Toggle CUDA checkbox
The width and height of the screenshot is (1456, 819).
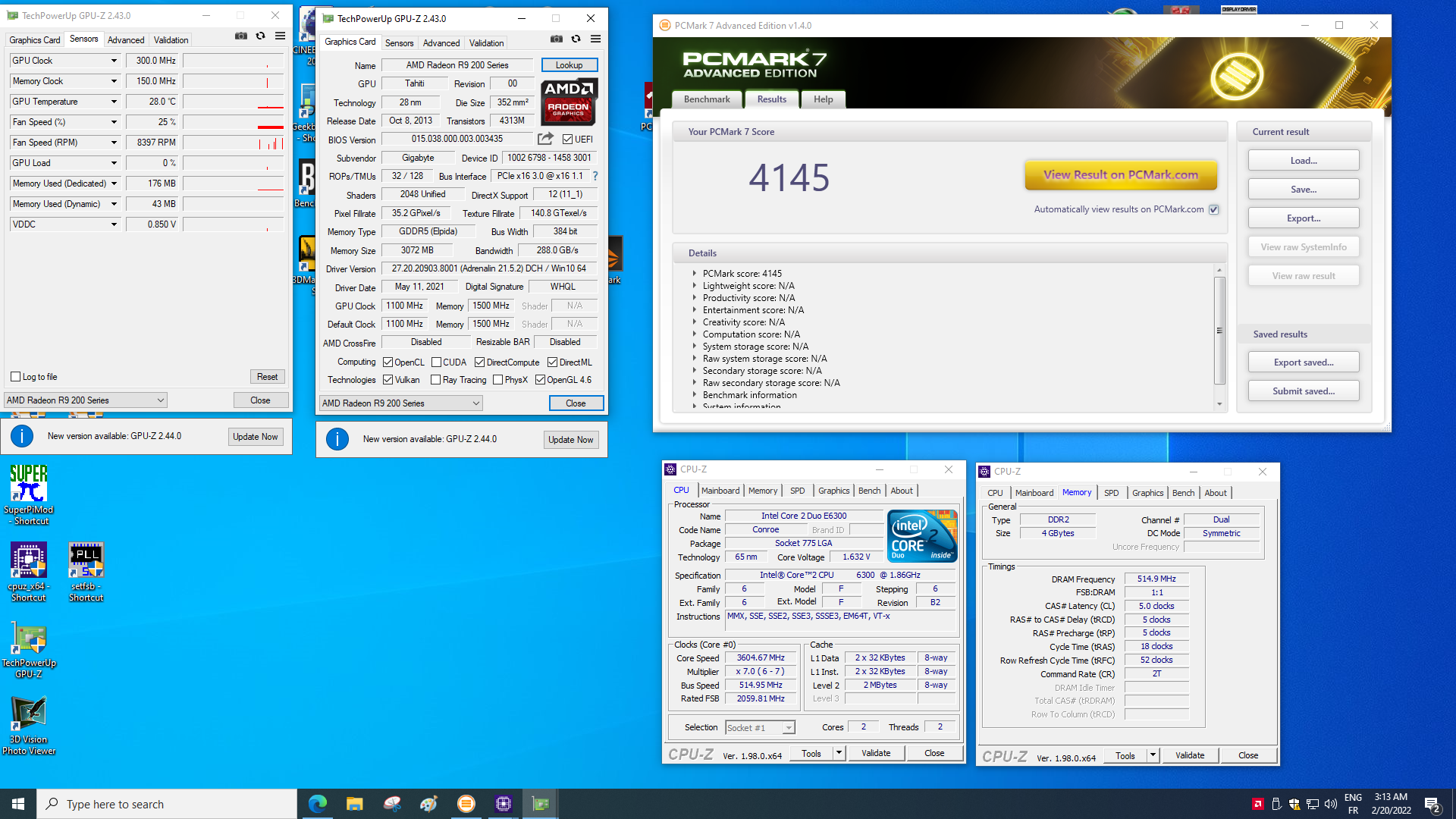[436, 362]
